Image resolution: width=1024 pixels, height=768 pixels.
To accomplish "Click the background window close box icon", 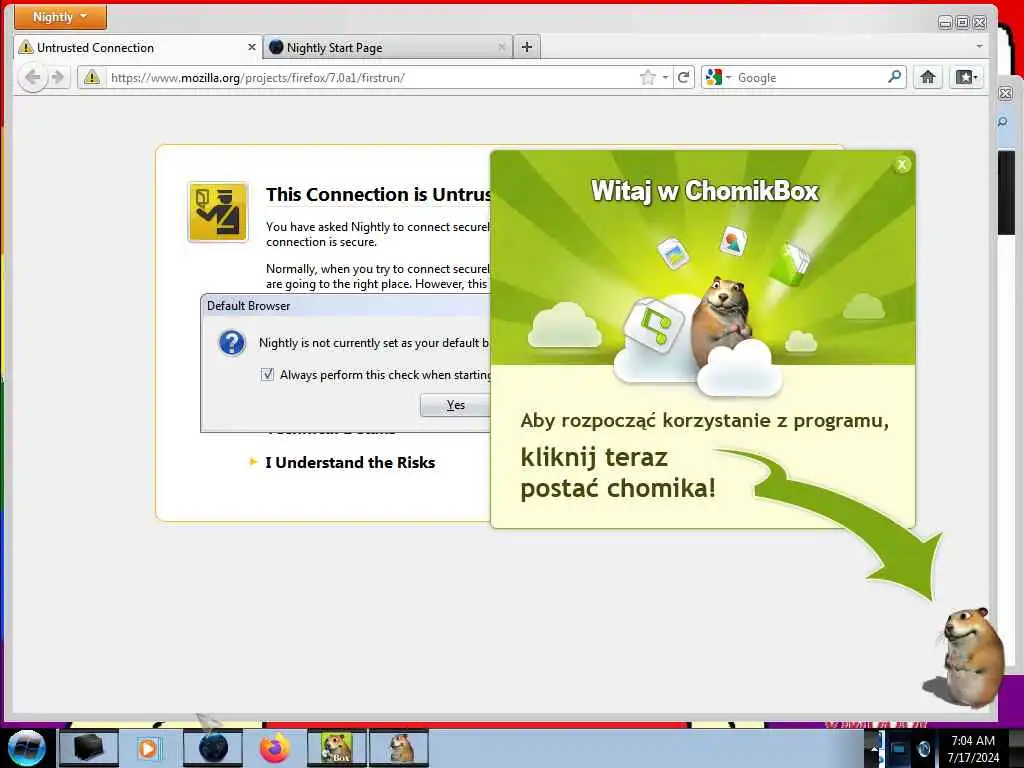I will (1006, 94).
